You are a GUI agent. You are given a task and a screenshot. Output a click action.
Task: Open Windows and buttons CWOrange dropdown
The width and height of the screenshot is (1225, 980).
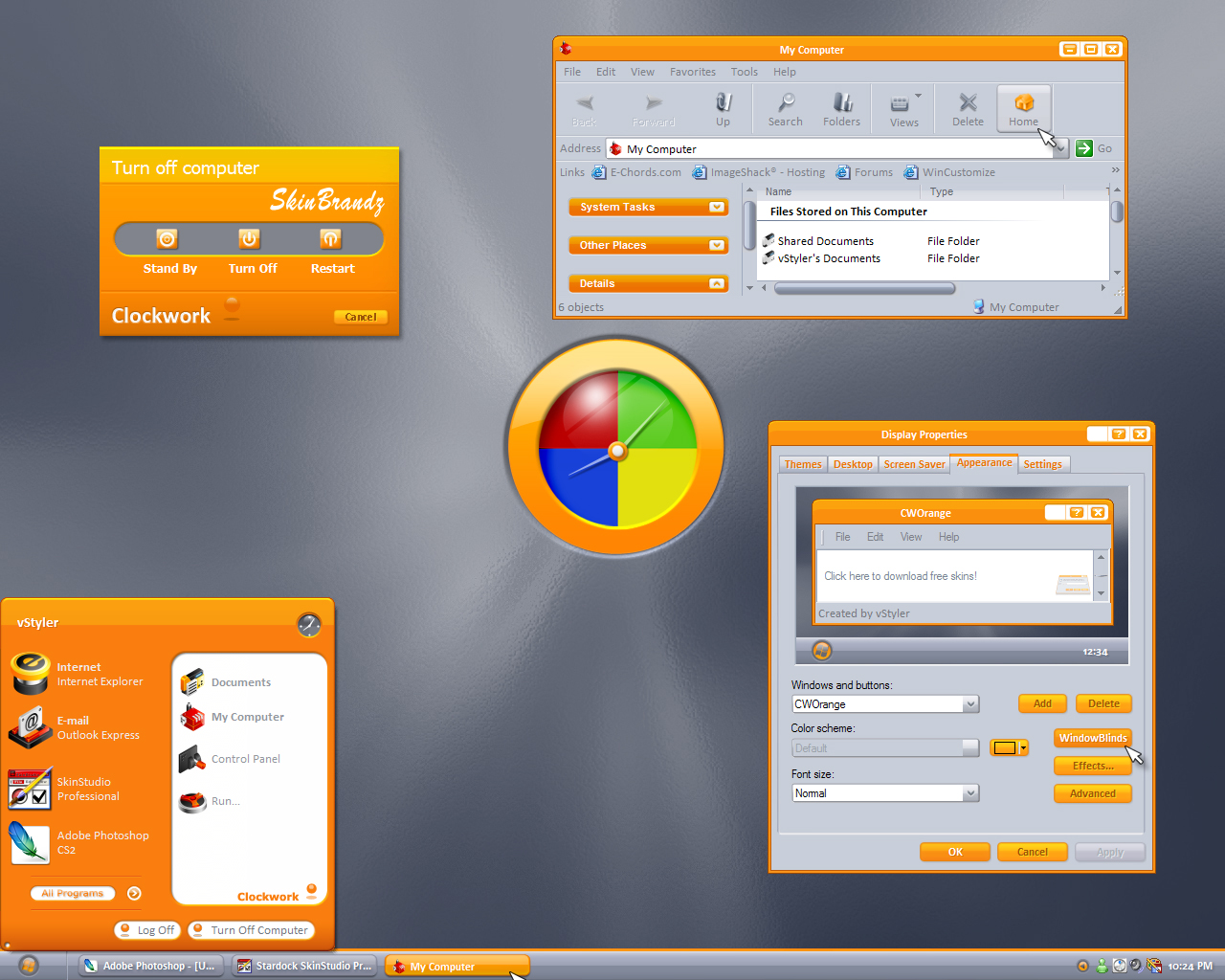click(970, 704)
